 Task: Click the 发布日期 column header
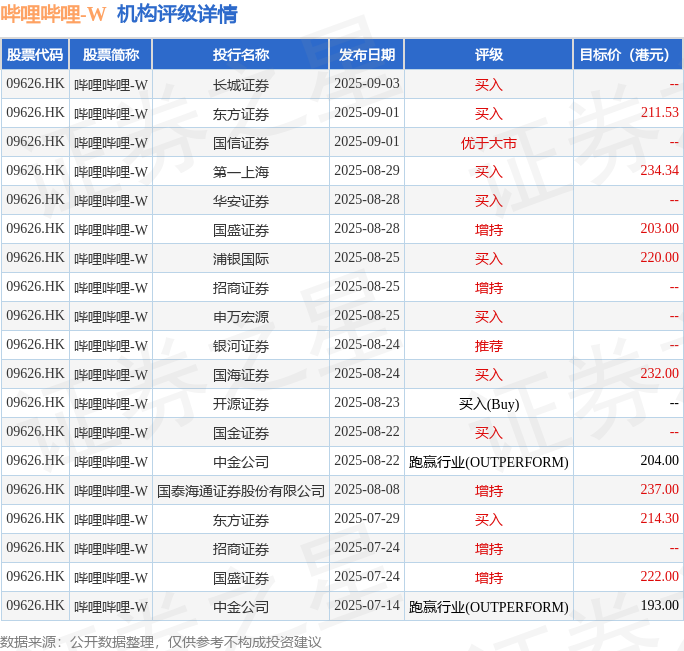(x=367, y=55)
